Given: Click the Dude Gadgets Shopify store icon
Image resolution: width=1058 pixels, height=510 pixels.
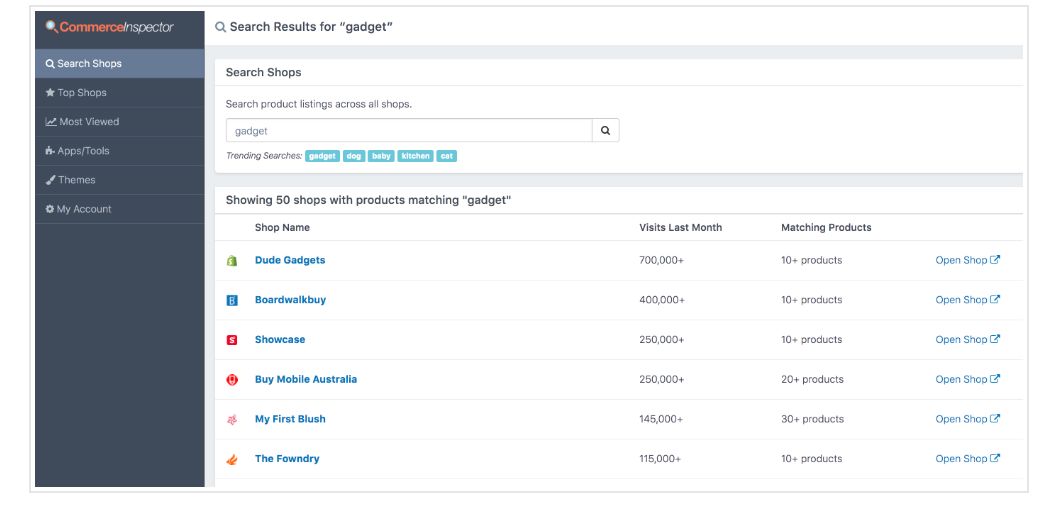Looking at the screenshot, I should pyautogui.click(x=232, y=261).
